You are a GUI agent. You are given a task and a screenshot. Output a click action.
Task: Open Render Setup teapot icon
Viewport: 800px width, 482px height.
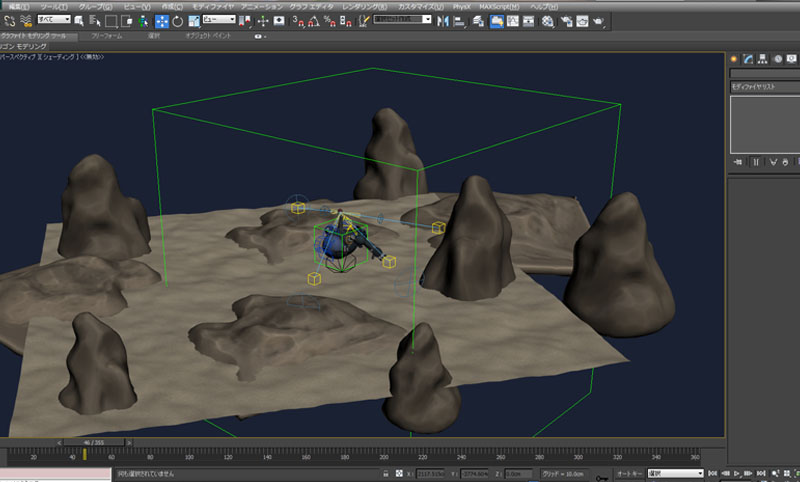click(x=566, y=21)
